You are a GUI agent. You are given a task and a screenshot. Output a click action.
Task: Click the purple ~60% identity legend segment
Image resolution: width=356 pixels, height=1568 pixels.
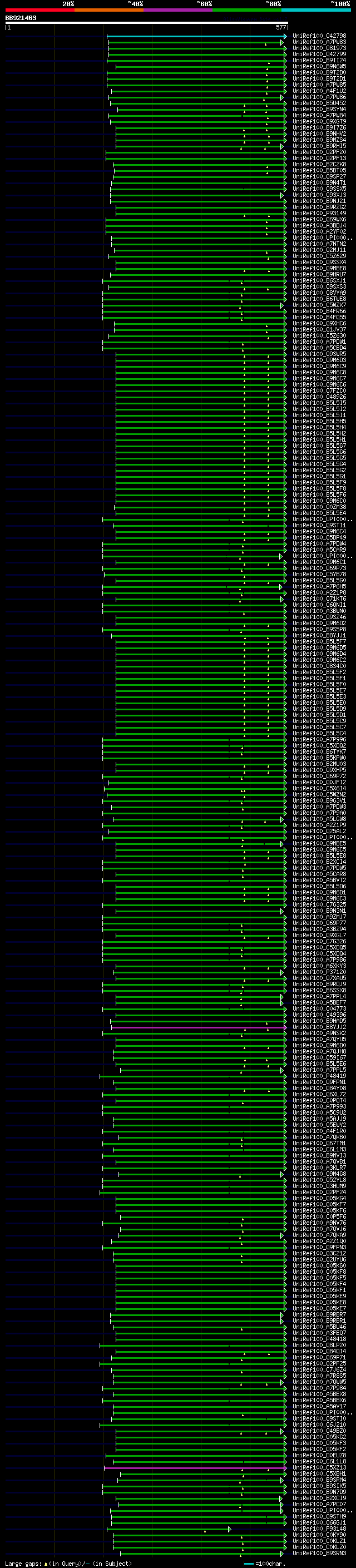[x=179, y=11]
